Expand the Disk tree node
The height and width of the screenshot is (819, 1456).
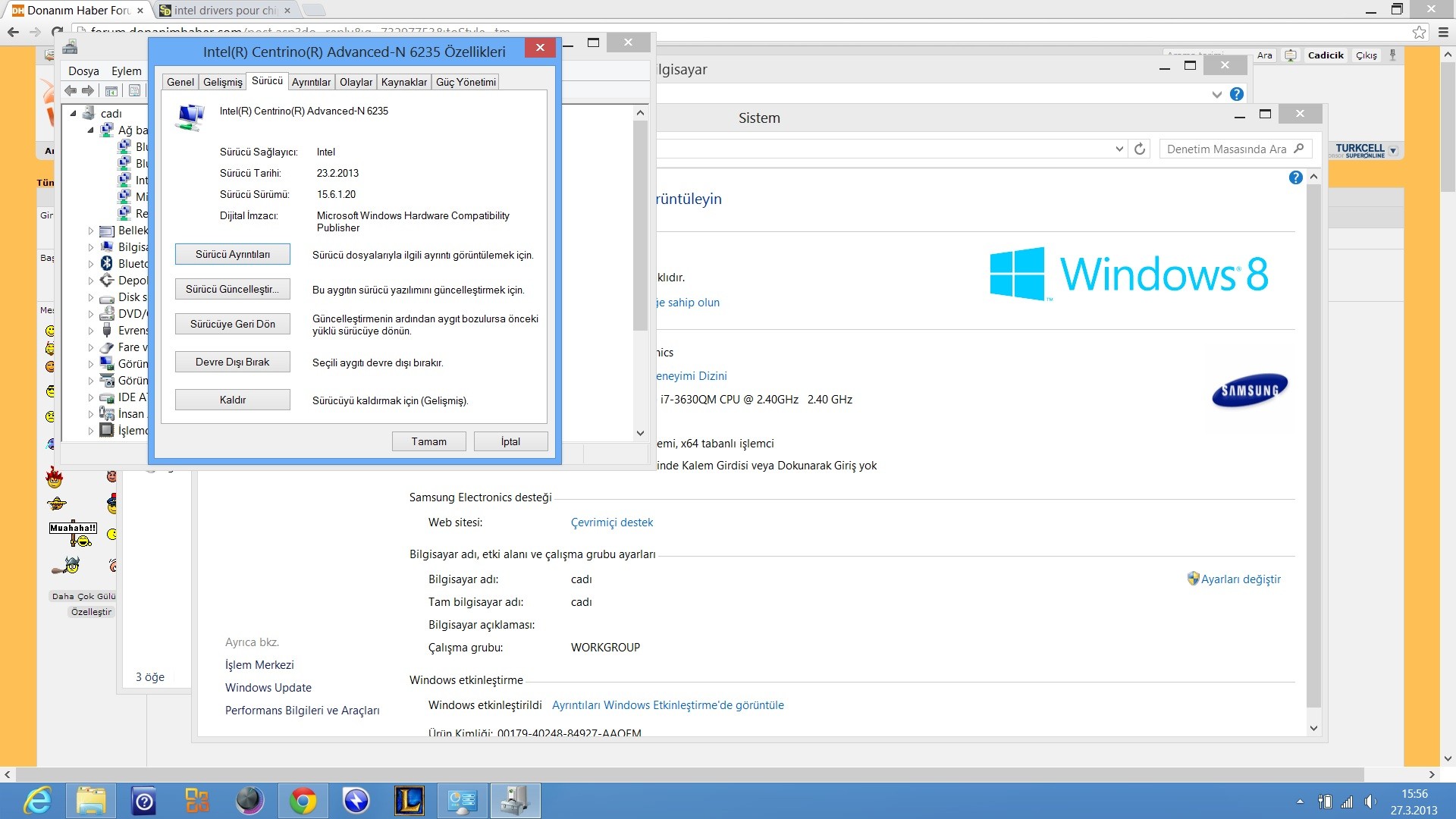coord(90,297)
